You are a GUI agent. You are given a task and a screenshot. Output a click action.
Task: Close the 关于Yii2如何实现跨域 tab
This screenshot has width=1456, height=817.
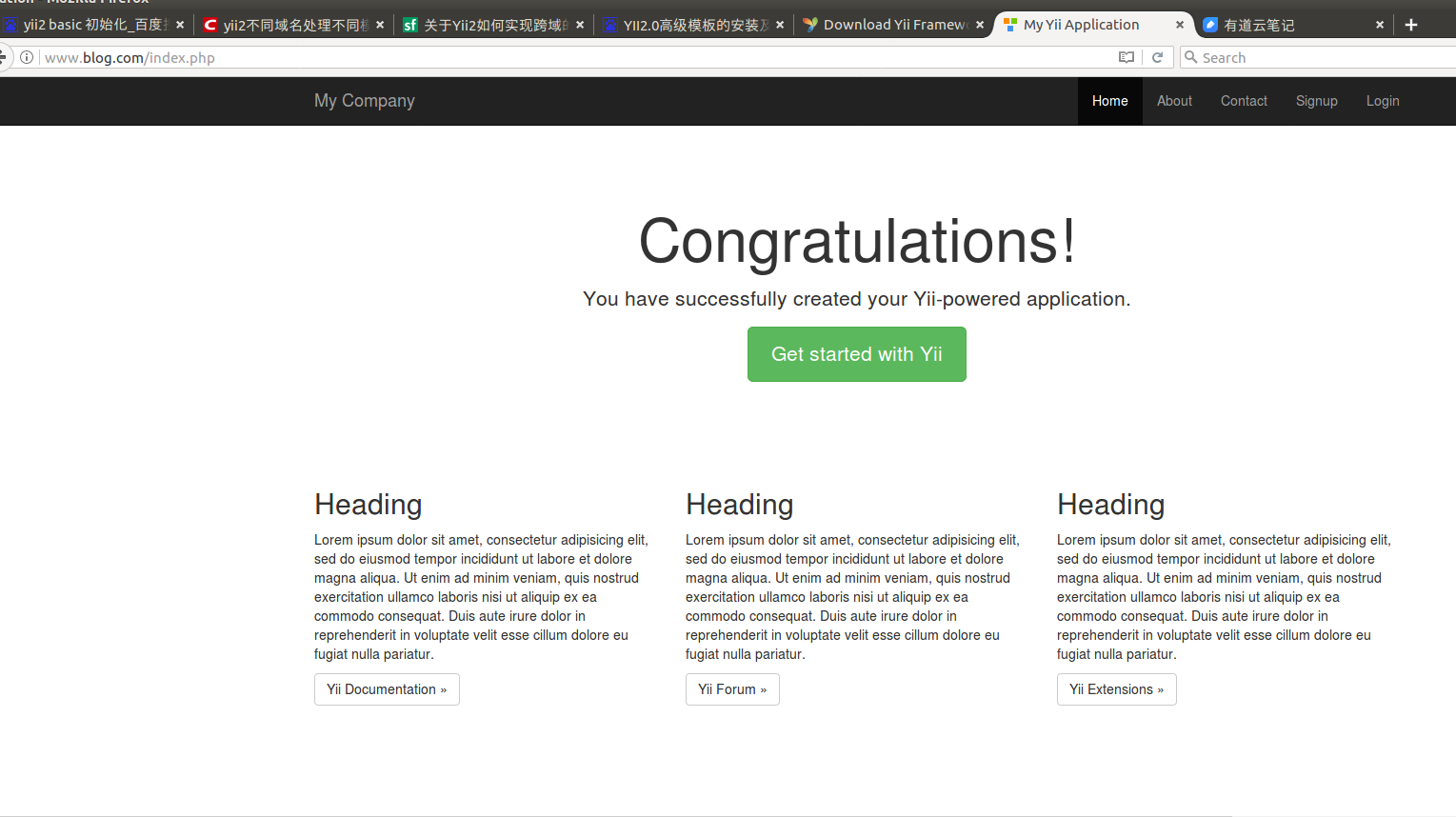tap(580, 25)
